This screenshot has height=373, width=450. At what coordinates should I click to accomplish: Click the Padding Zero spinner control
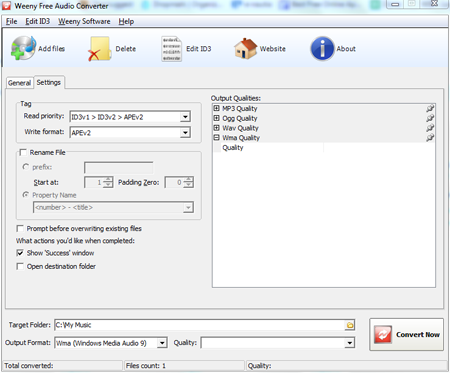pos(179,182)
